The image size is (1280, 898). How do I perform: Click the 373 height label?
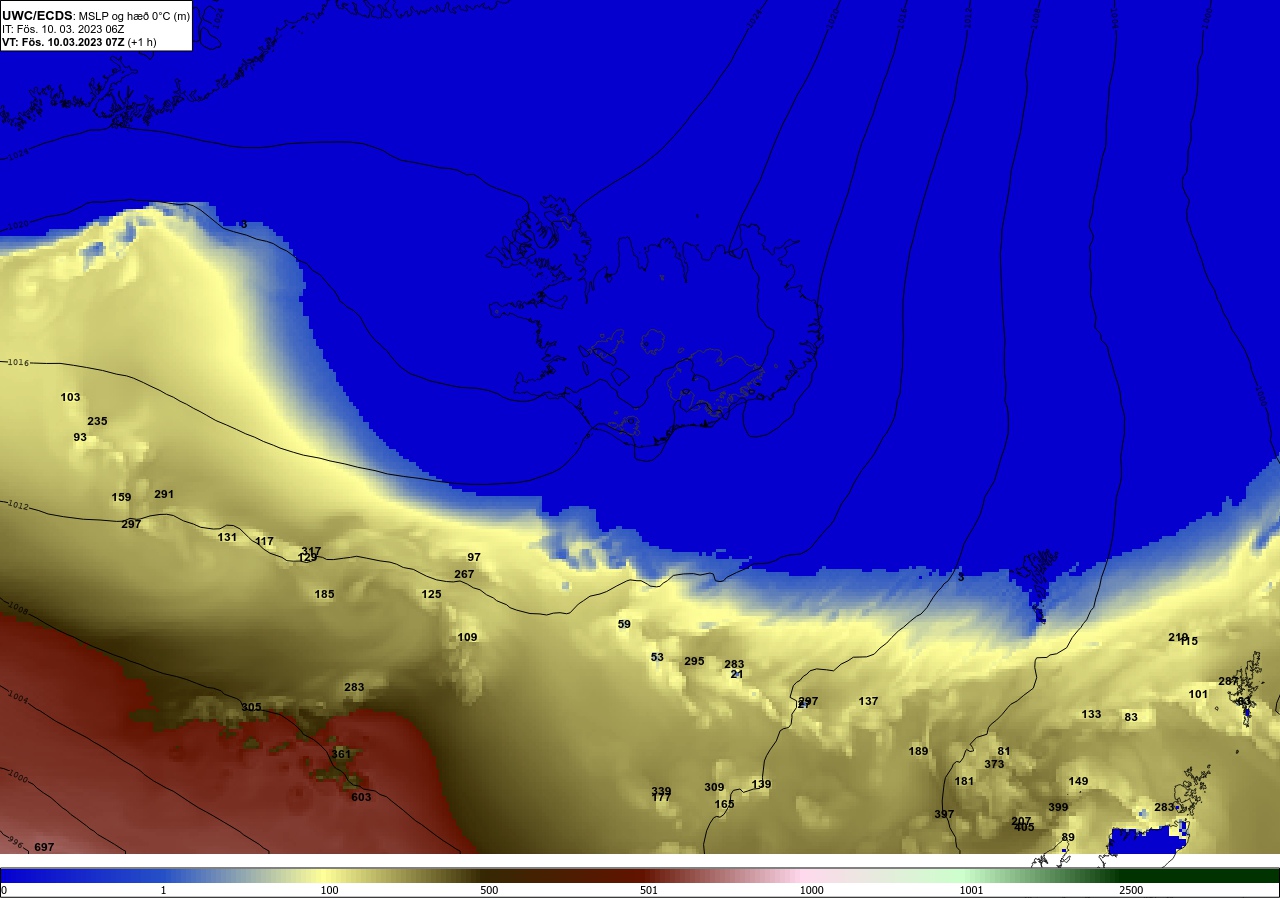click(x=994, y=764)
